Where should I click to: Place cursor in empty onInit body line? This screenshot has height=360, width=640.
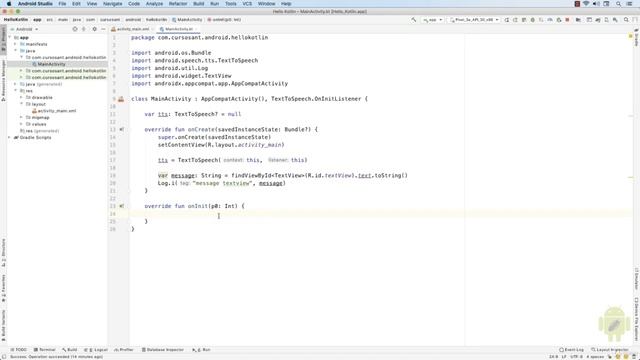click(380, 214)
